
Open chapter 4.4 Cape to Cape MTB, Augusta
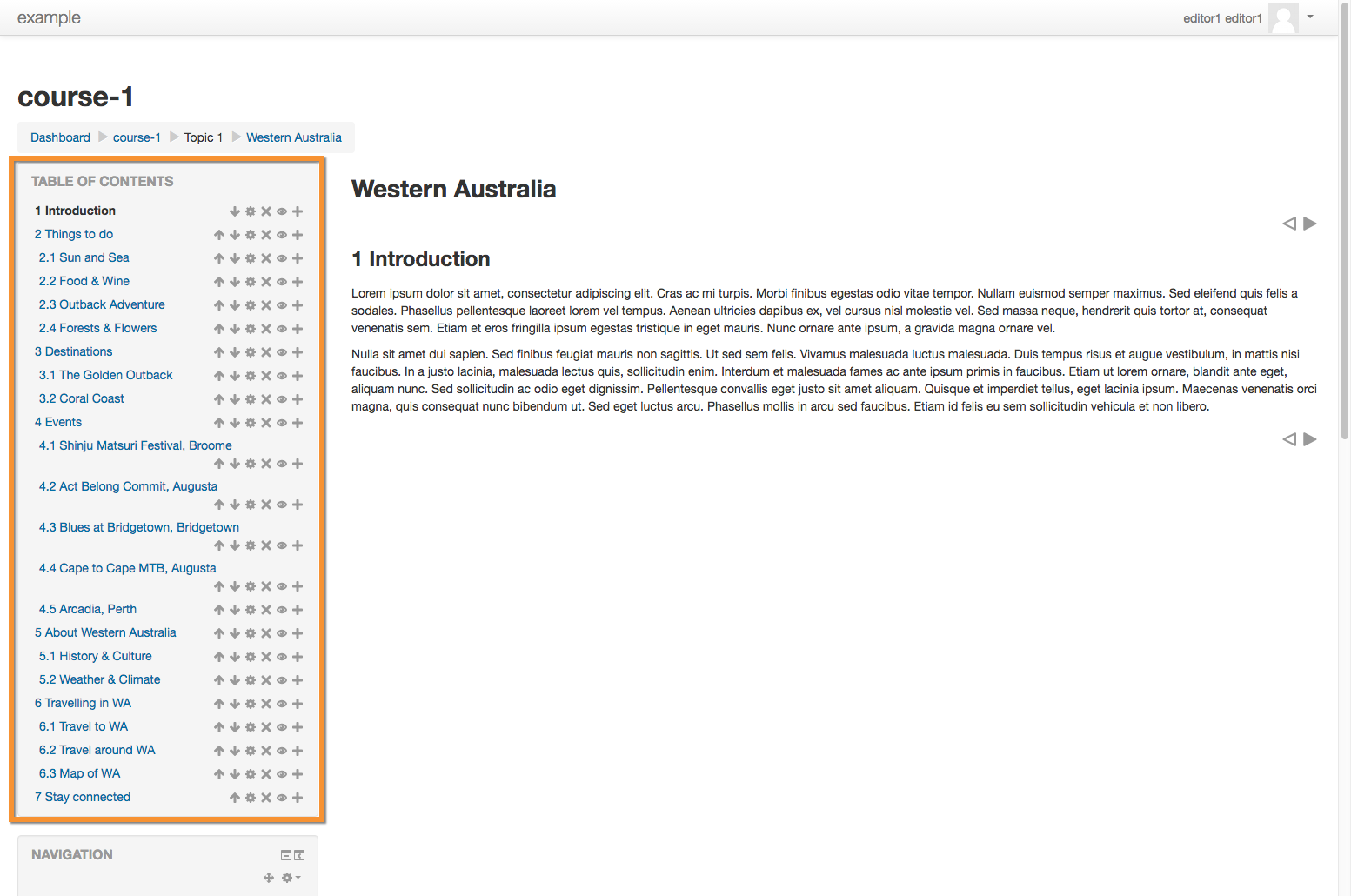click(x=128, y=568)
